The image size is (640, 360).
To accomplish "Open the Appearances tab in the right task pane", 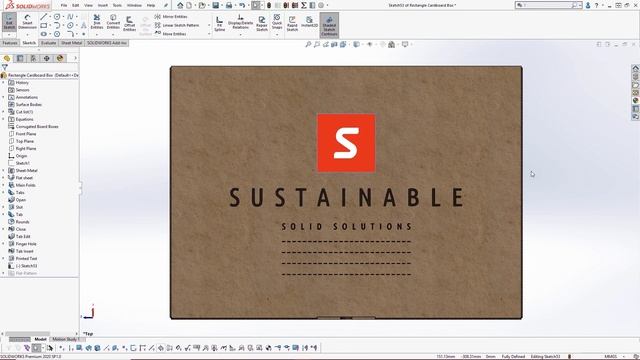I will click(636, 100).
